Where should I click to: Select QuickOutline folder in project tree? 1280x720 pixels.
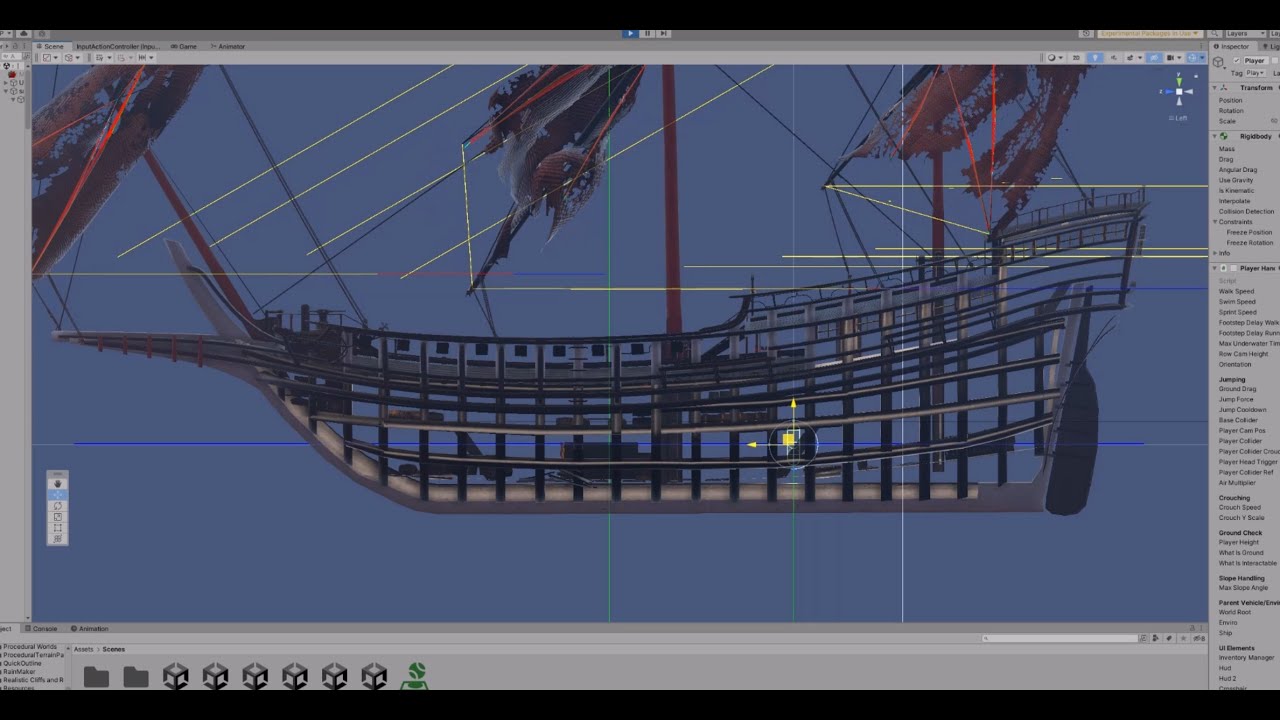coord(23,663)
